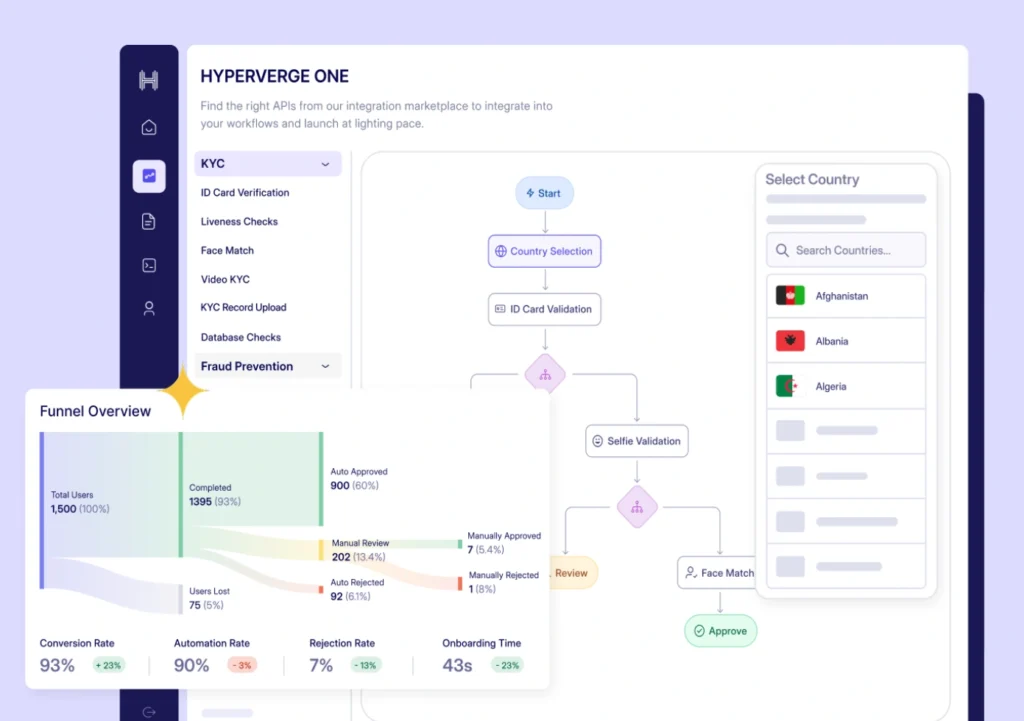Screen dimensions: 1024x721
Task: Open the home icon in sidebar
Action: (x=149, y=128)
